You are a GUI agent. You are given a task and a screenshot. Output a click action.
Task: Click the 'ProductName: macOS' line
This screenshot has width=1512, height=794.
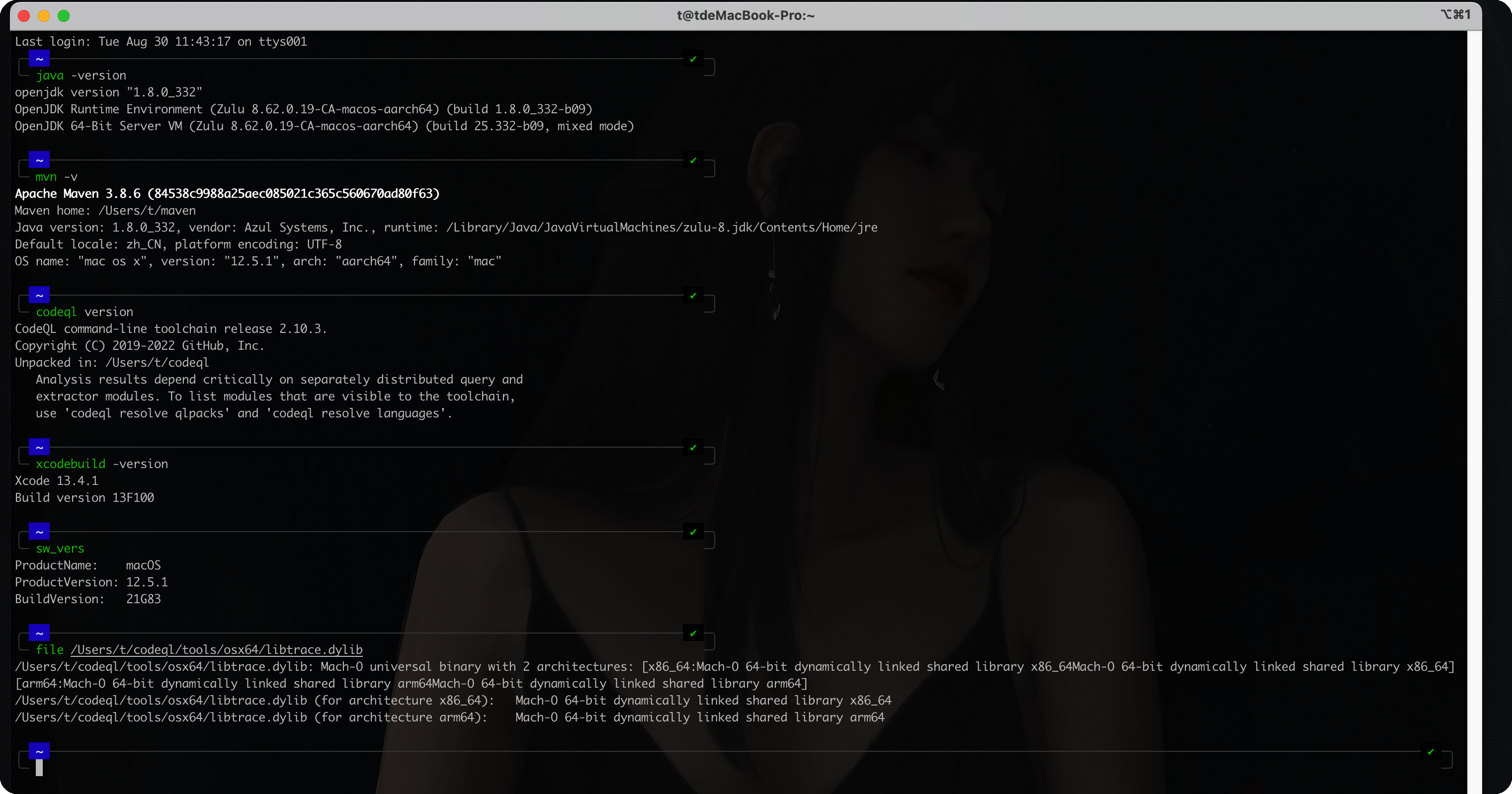pyautogui.click(x=88, y=565)
